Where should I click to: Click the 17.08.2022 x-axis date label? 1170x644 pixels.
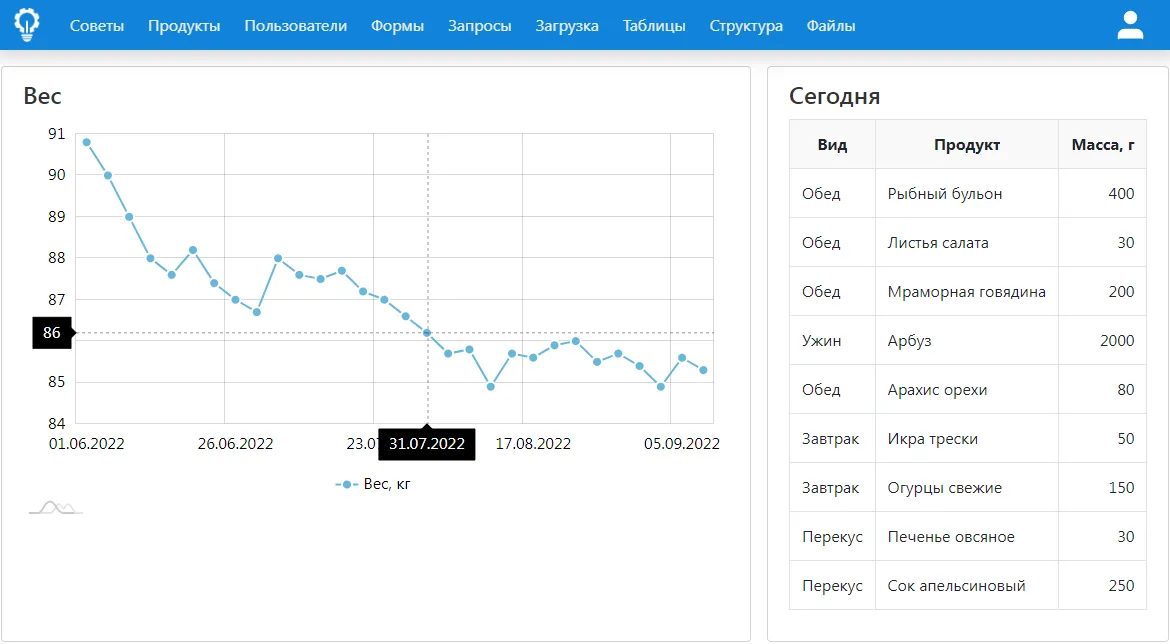[x=533, y=444]
